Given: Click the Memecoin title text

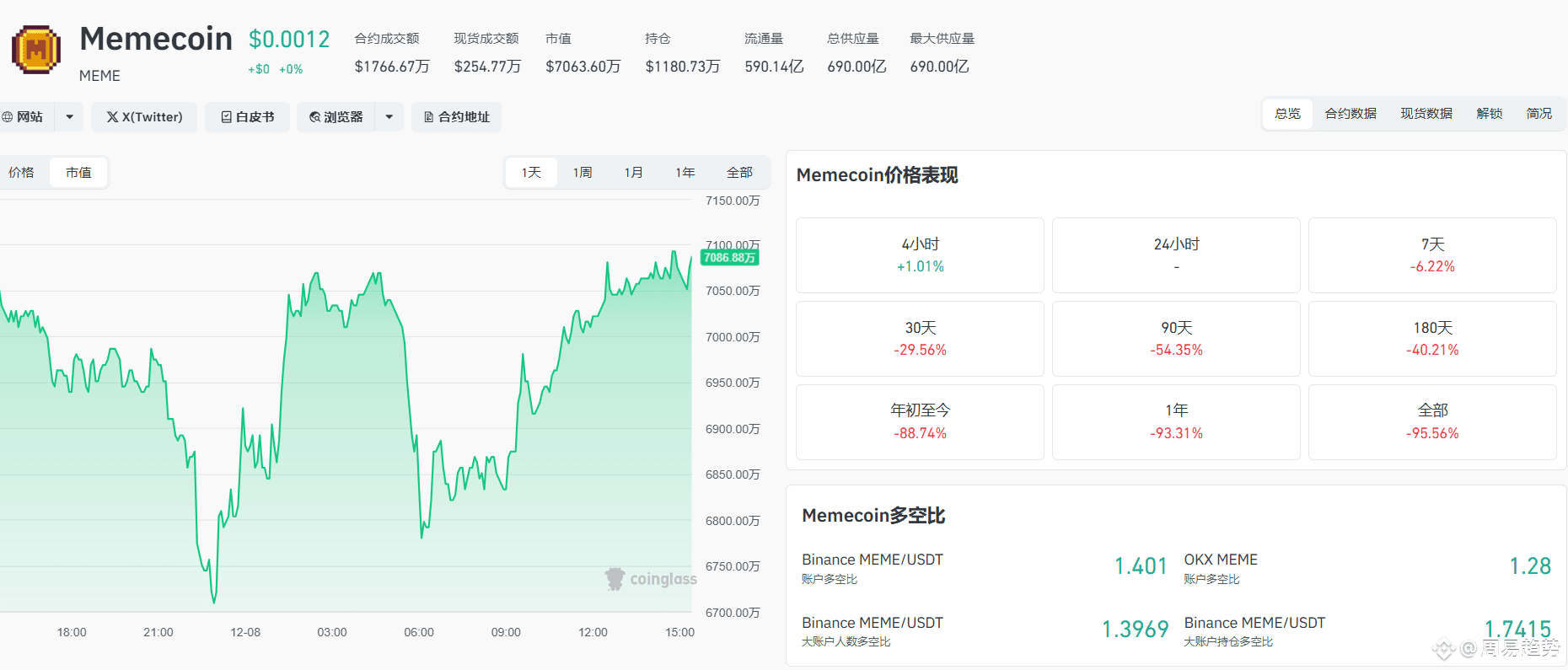Looking at the screenshot, I should (x=156, y=39).
